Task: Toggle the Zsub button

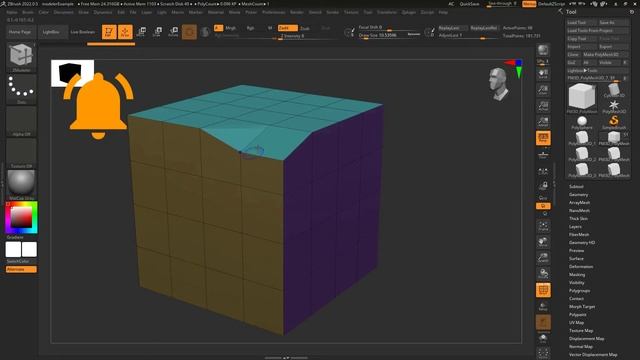Action: coord(305,29)
